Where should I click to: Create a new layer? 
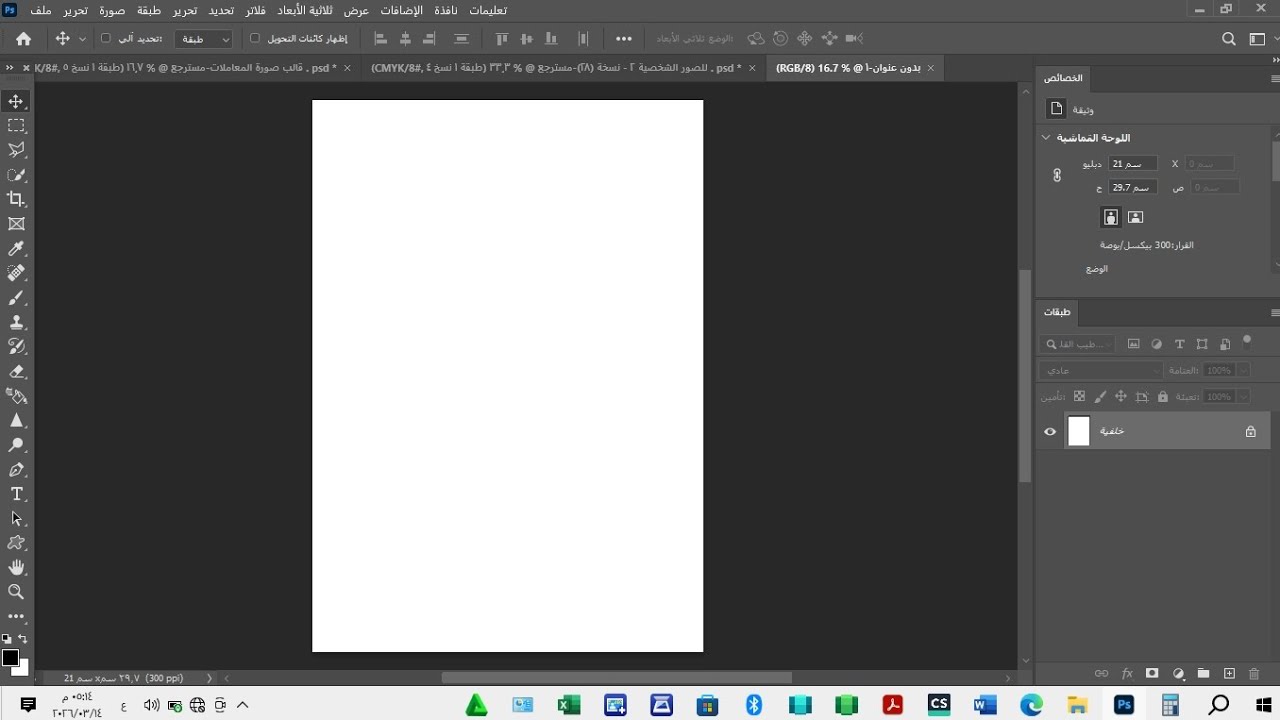point(1229,674)
